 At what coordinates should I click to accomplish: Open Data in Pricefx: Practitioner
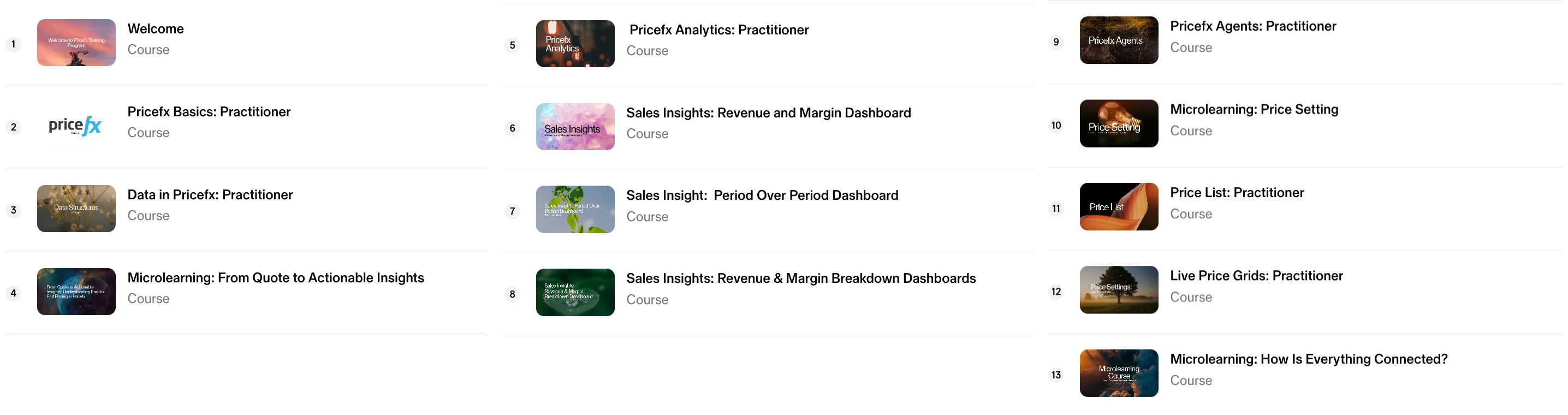click(210, 195)
